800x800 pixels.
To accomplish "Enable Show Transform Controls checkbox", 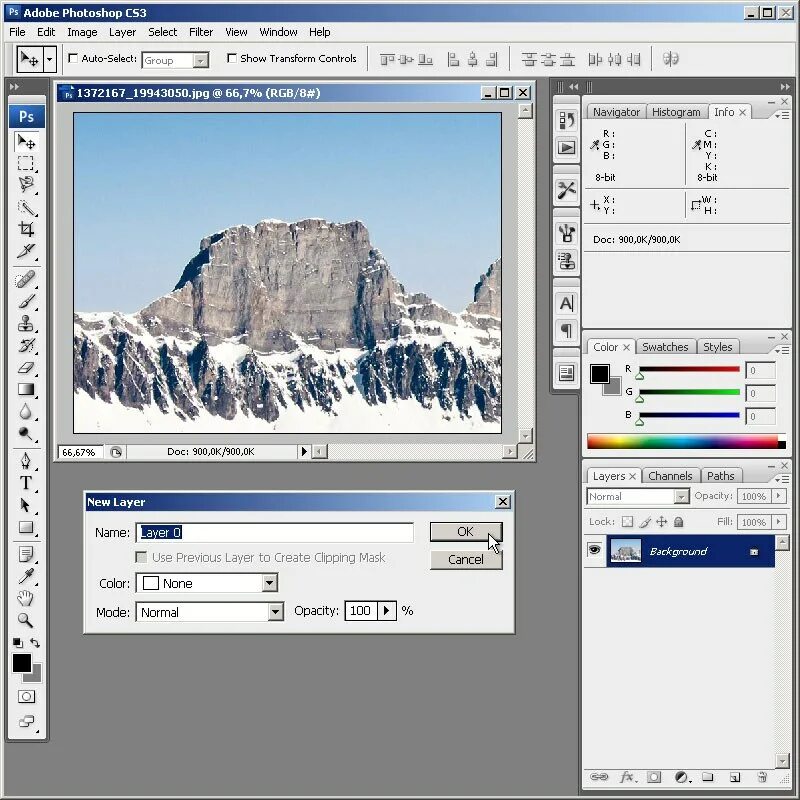I will 232,58.
